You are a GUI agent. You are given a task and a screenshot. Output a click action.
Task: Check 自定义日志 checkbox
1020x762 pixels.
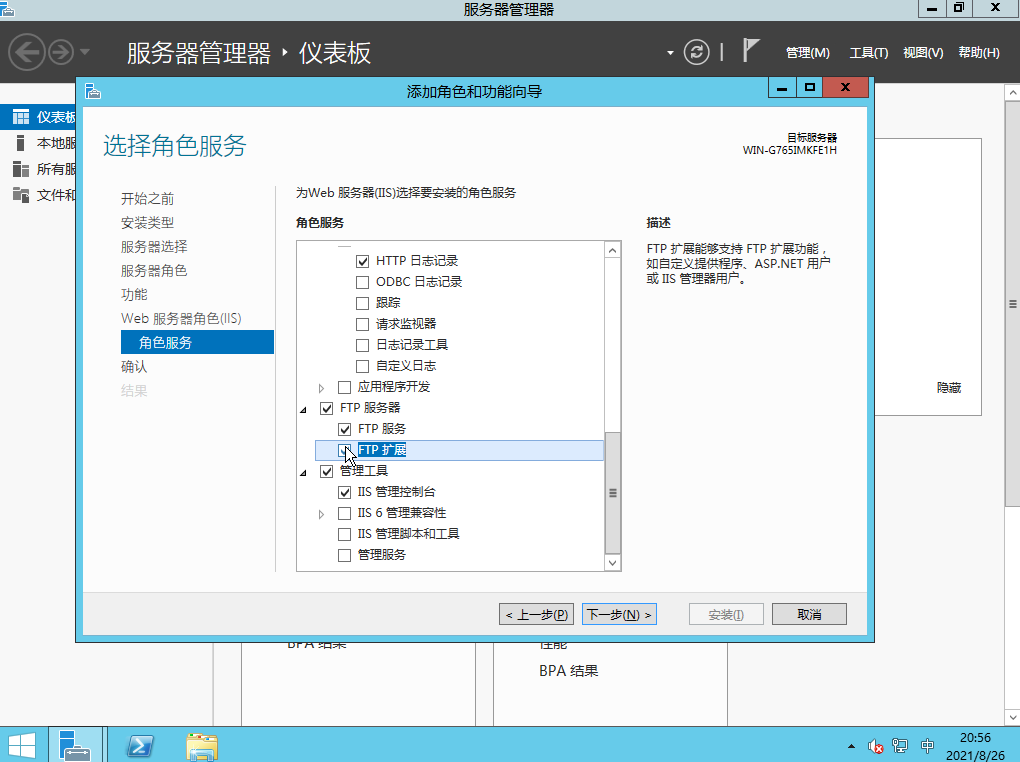pyautogui.click(x=362, y=366)
